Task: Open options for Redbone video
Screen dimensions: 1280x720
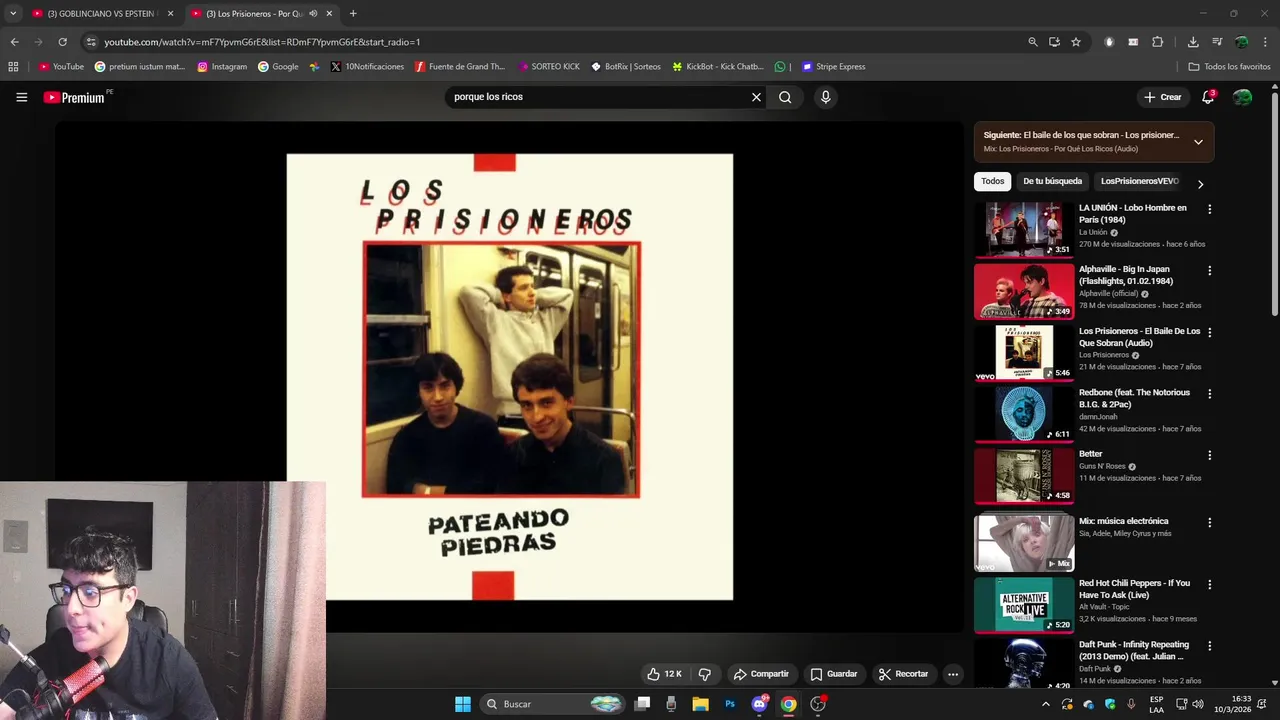Action: click(x=1209, y=394)
